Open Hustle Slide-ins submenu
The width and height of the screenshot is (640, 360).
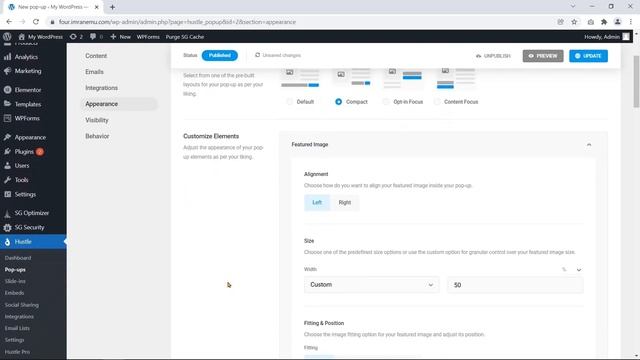pos(15,281)
